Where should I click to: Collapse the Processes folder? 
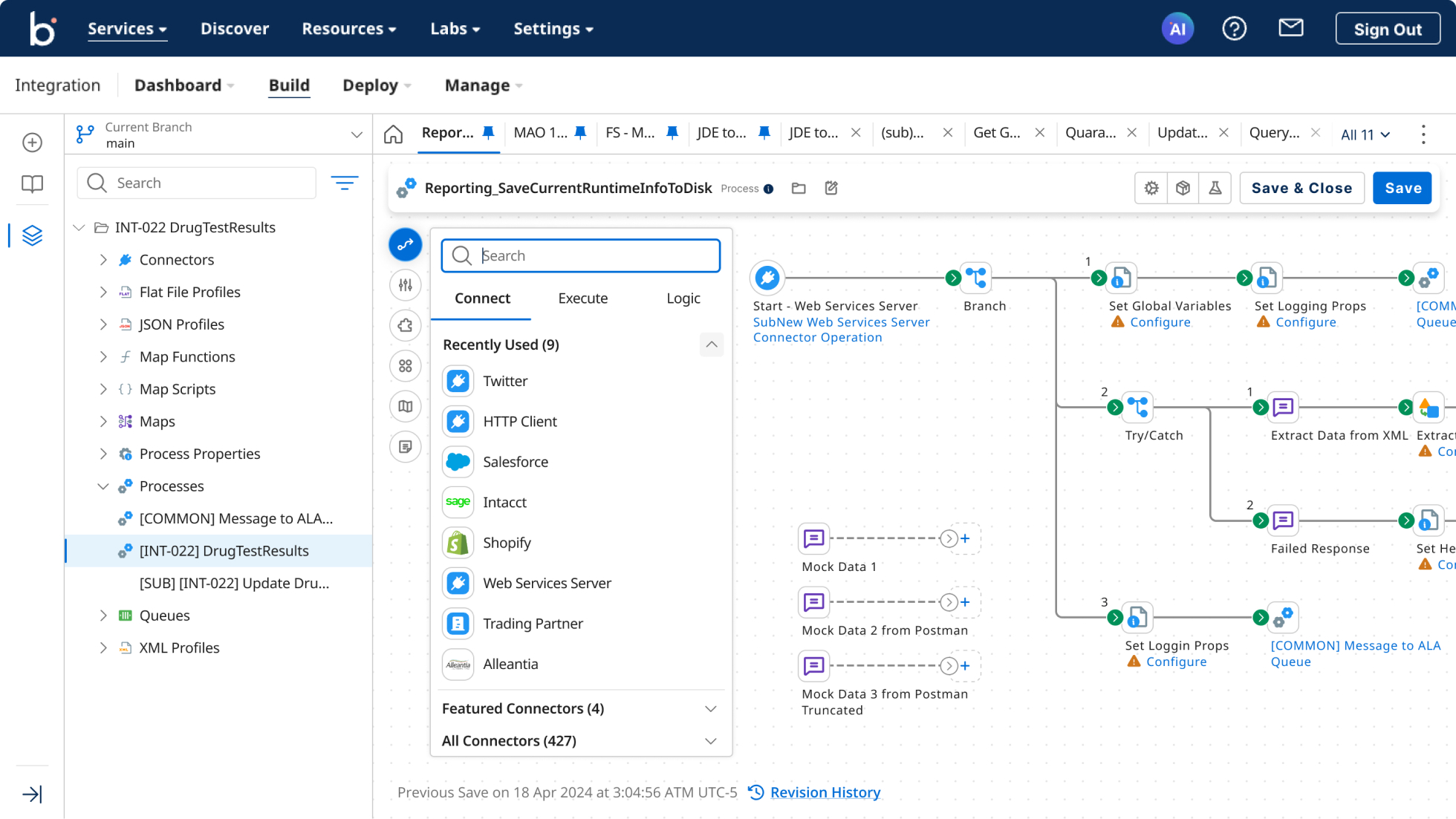pos(103,486)
